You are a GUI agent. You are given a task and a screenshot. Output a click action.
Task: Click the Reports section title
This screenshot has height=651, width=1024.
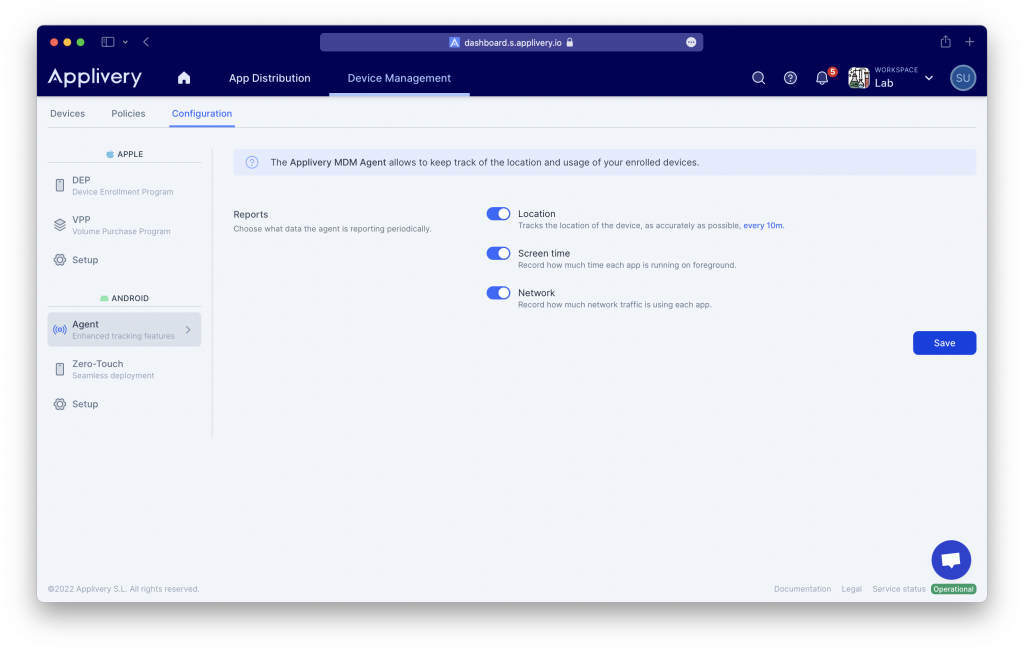pyautogui.click(x=251, y=214)
